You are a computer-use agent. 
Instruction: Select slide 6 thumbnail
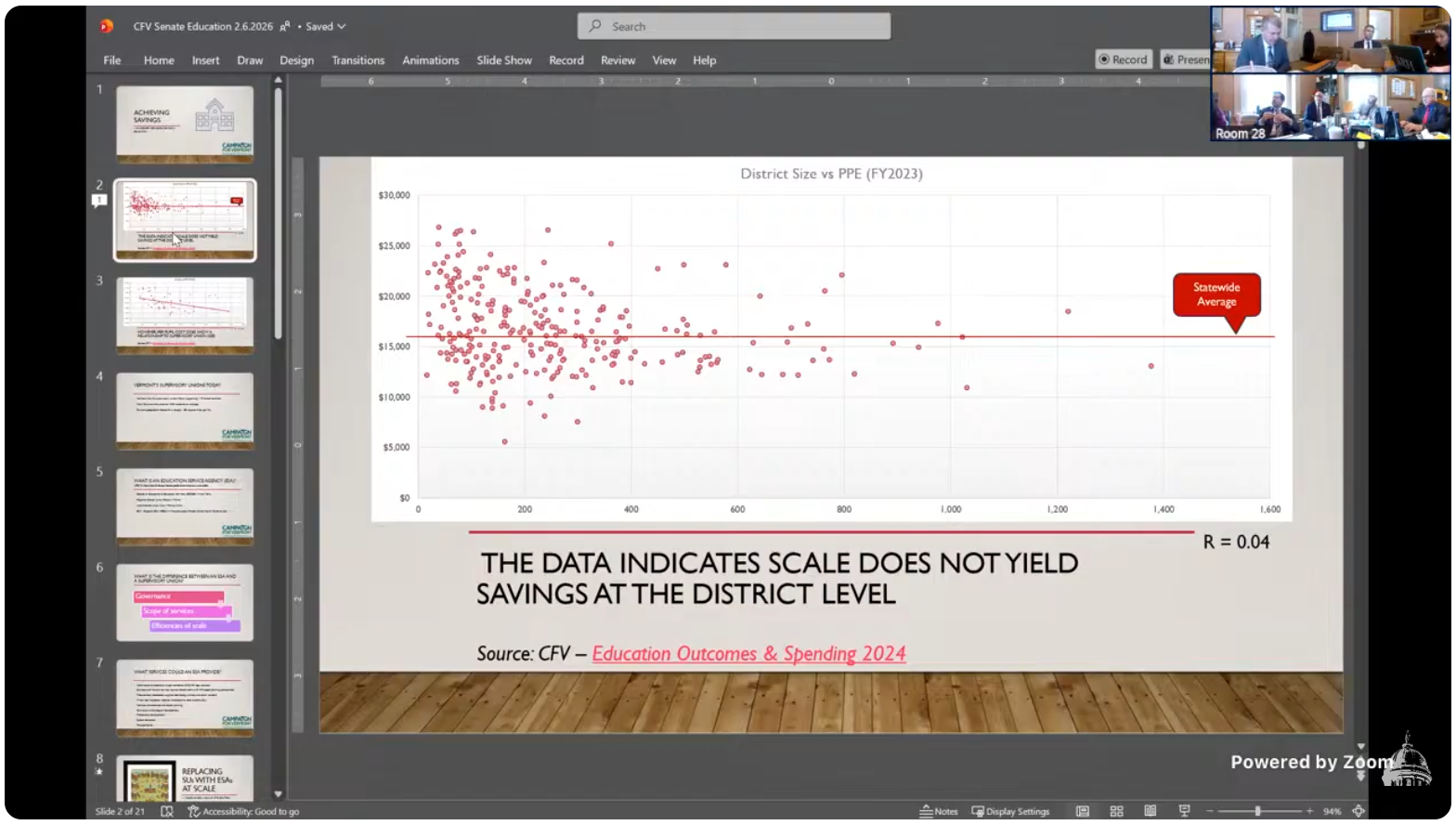(185, 602)
